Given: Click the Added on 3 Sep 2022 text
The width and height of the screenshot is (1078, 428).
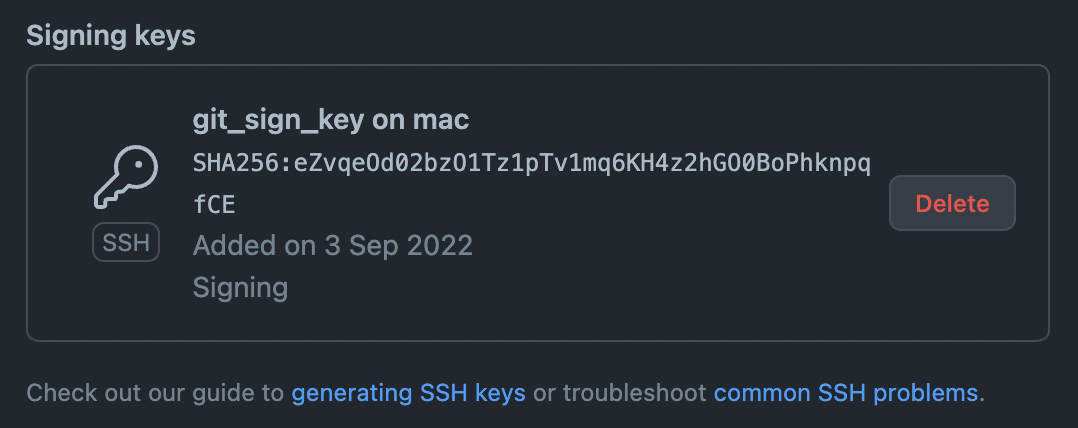Looking at the screenshot, I should 333,245.
